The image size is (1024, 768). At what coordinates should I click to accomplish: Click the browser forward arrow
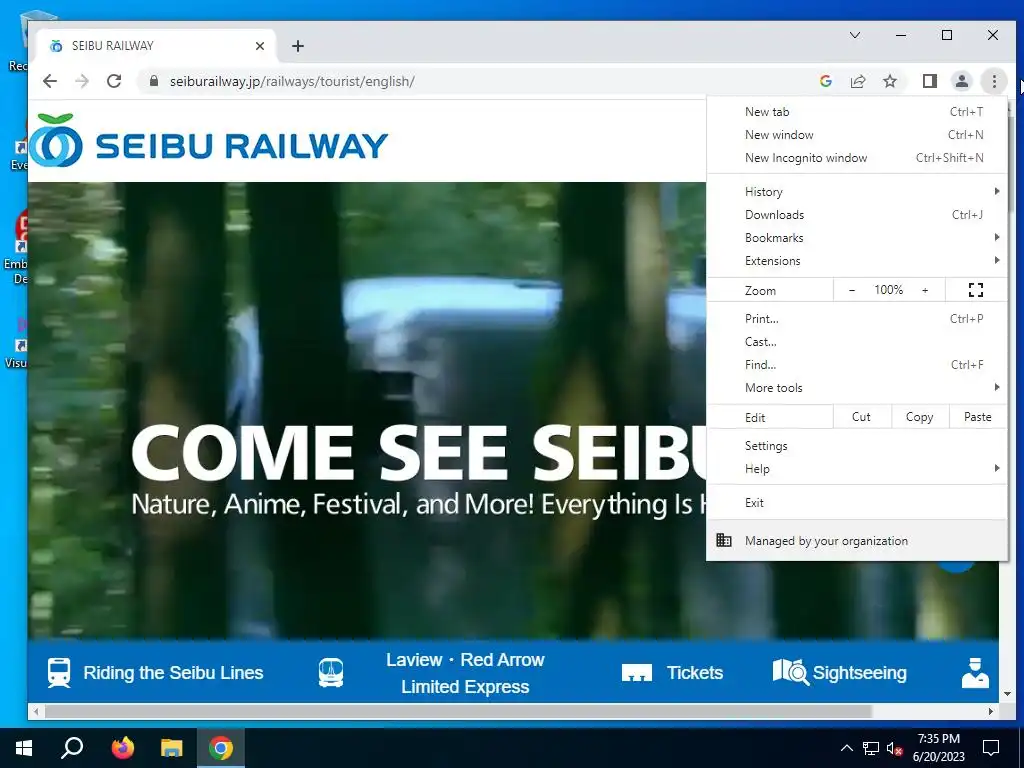click(82, 81)
